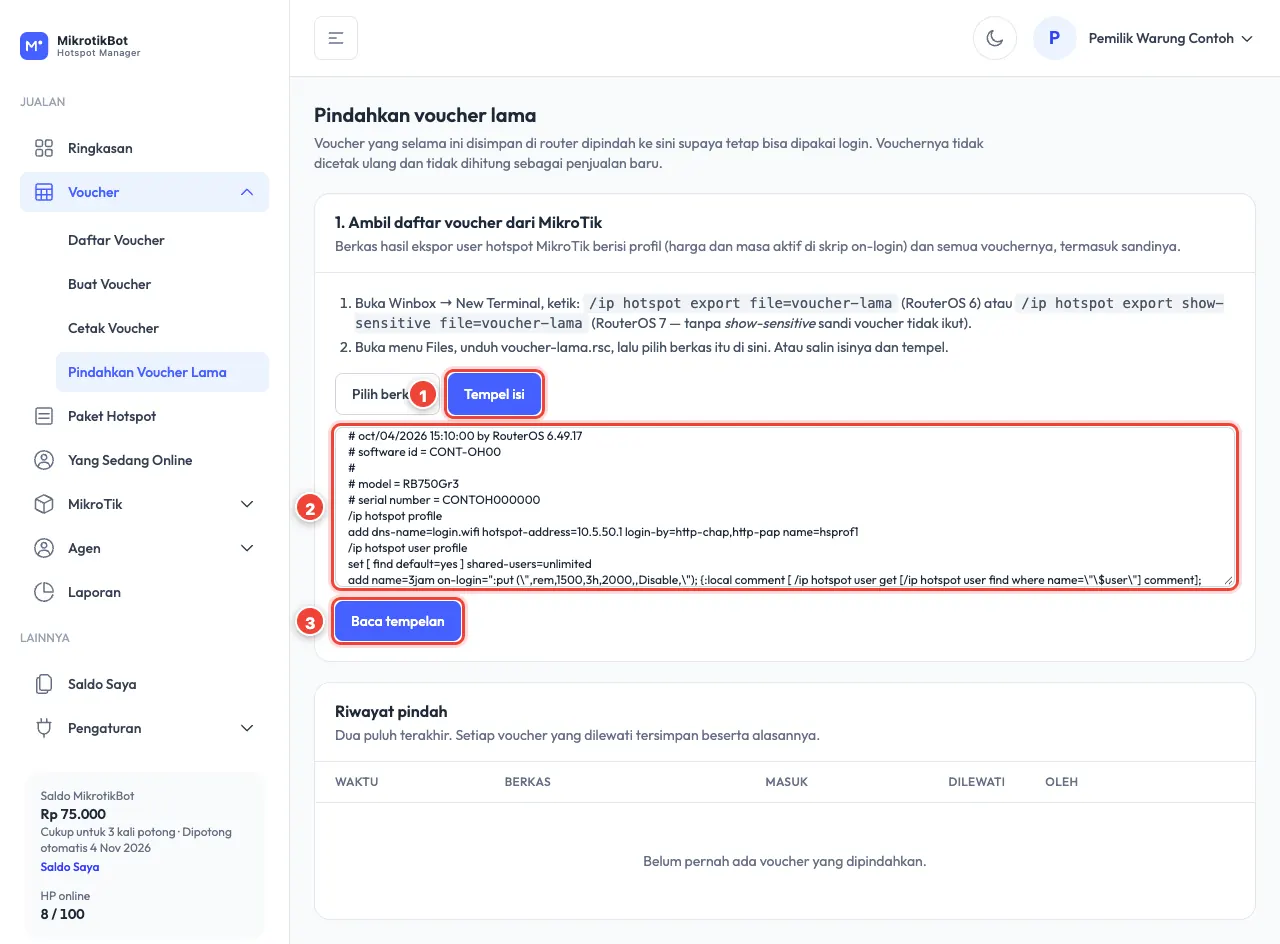
Task: Click the Baca tempelan button
Action: (x=398, y=621)
